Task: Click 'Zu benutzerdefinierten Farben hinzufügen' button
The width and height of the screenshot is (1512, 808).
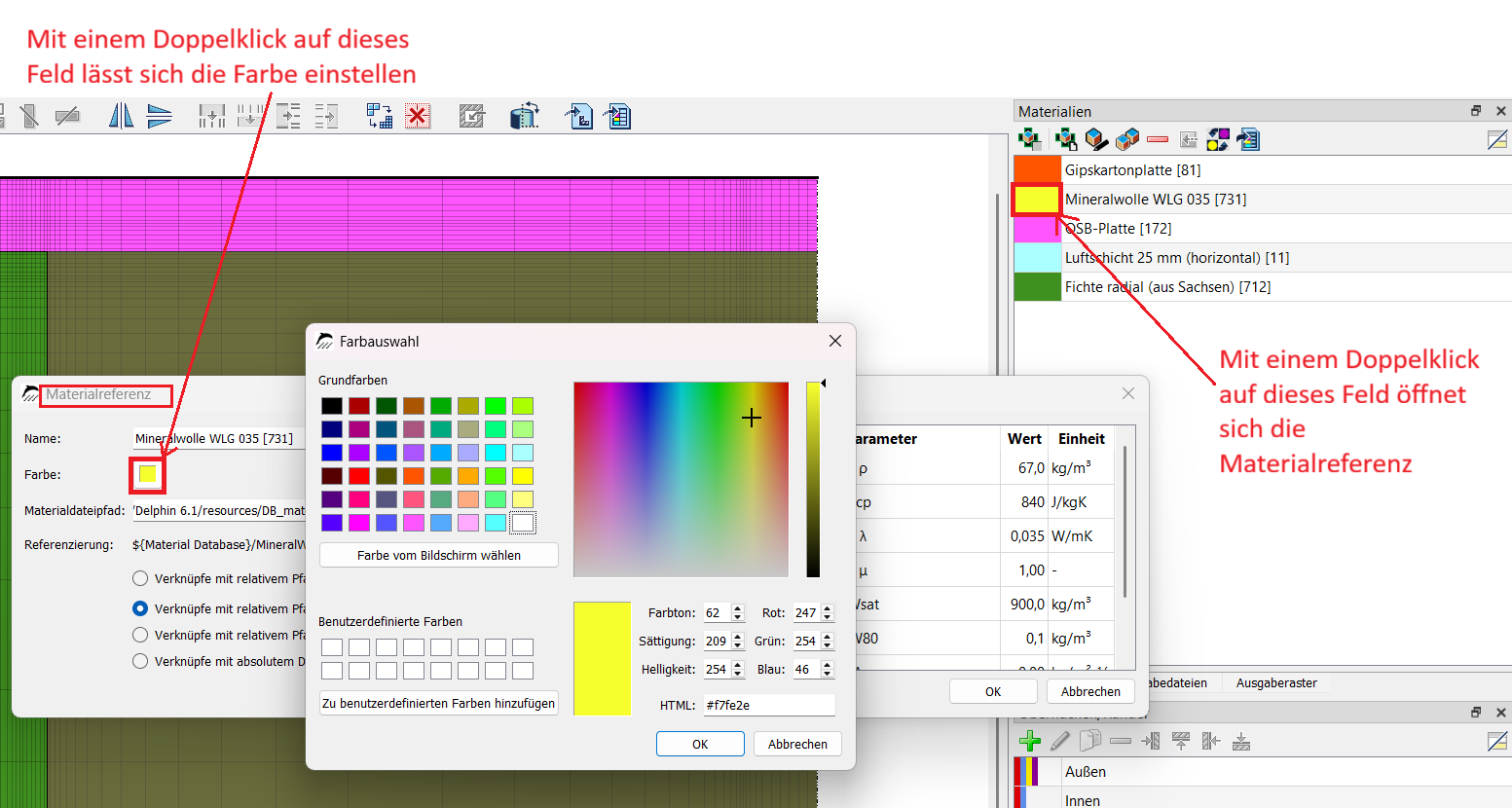Action: point(439,703)
